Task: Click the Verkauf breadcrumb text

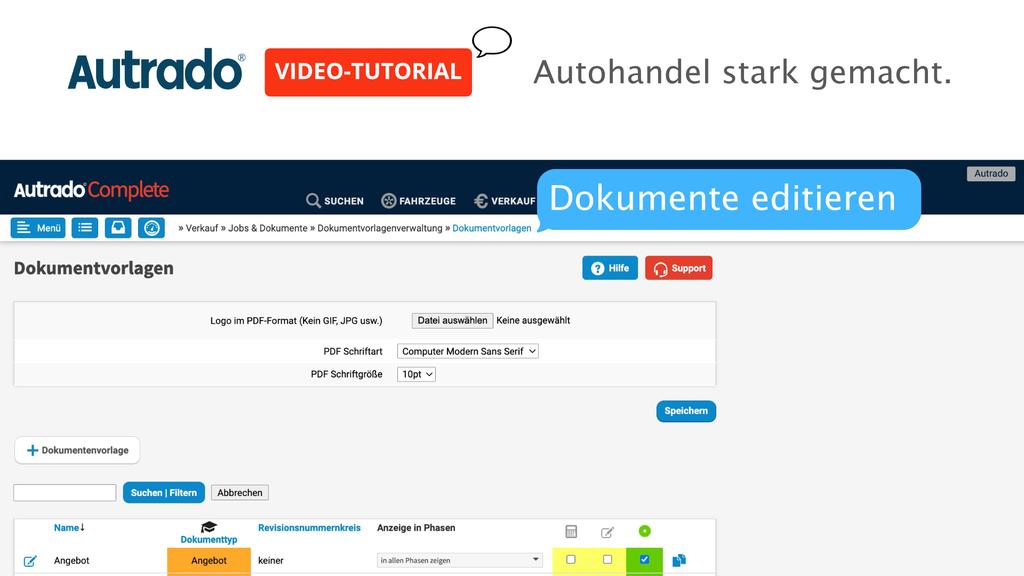Action: pyautogui.click(x=202, y=228)
